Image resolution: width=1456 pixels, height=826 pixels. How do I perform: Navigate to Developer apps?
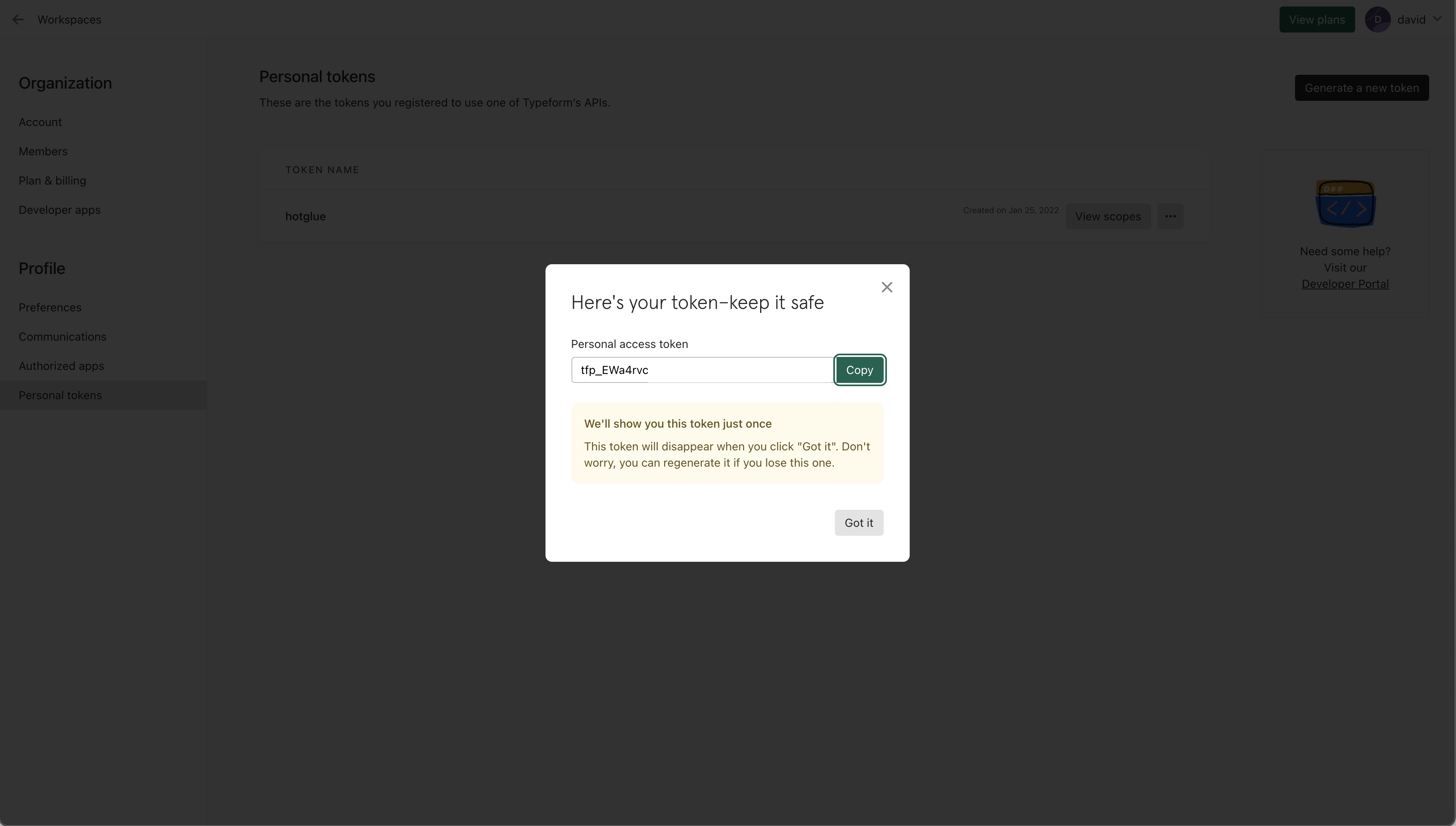(60, 210)
